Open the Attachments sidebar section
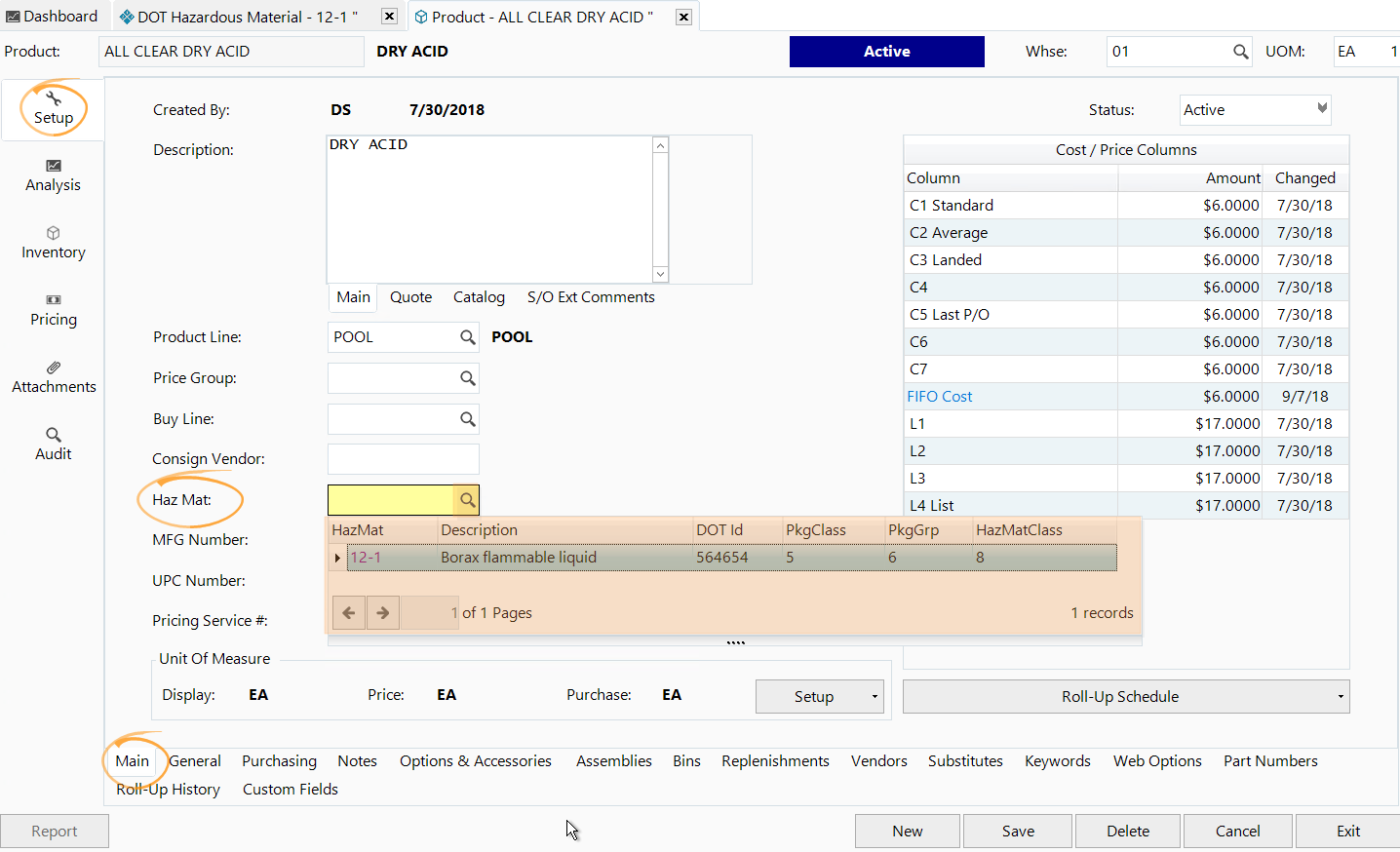The width and height of the screenshot is (1400, 852). pyautogui.click(x=54, y=377)
